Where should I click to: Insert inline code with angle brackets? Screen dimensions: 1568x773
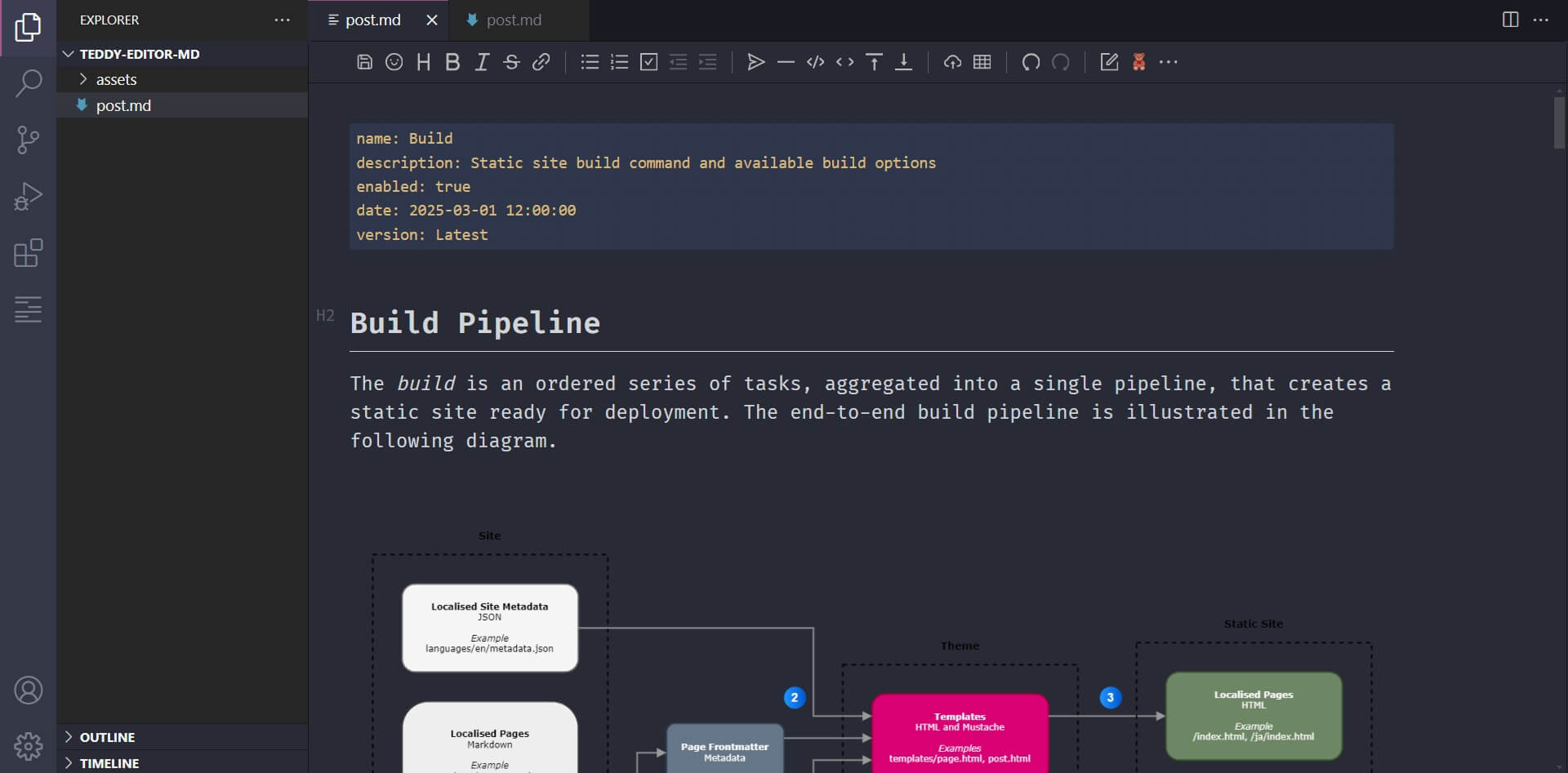coord(844,62)
